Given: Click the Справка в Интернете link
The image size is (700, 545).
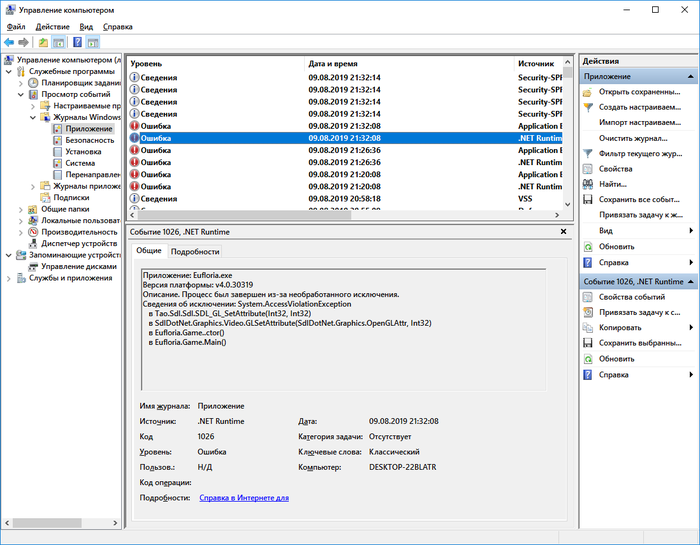Looking at the screenshot, I should pyautogui.click(x=243, y=497).
